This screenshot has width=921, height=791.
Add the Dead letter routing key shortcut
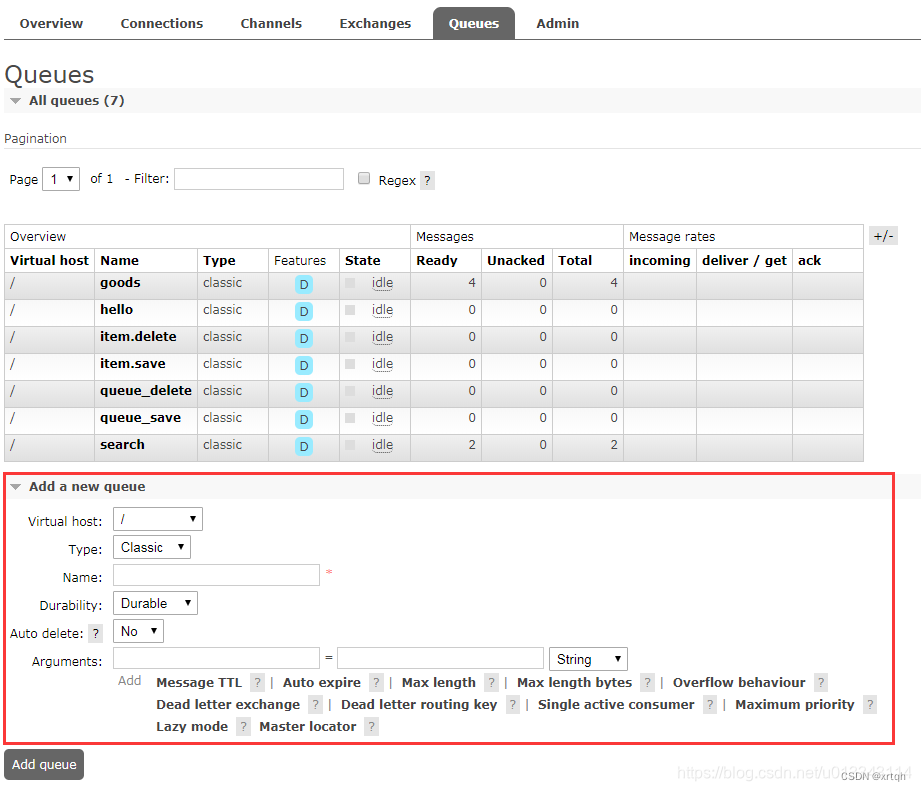[x=419, y=704]
